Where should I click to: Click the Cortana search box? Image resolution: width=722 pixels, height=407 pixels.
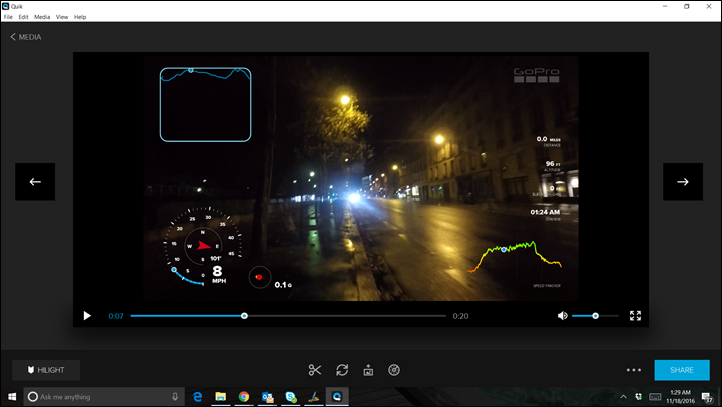[x=100, y=397]
